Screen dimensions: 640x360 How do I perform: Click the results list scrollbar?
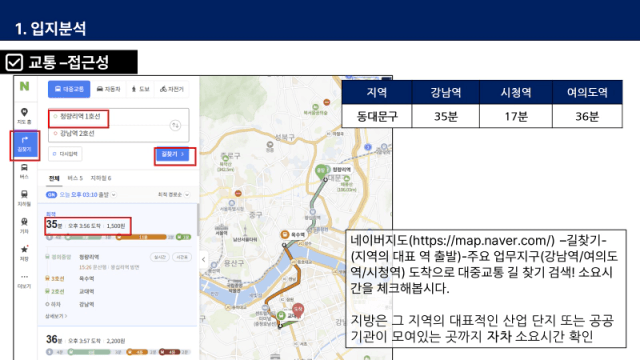[x=198, y=220]
